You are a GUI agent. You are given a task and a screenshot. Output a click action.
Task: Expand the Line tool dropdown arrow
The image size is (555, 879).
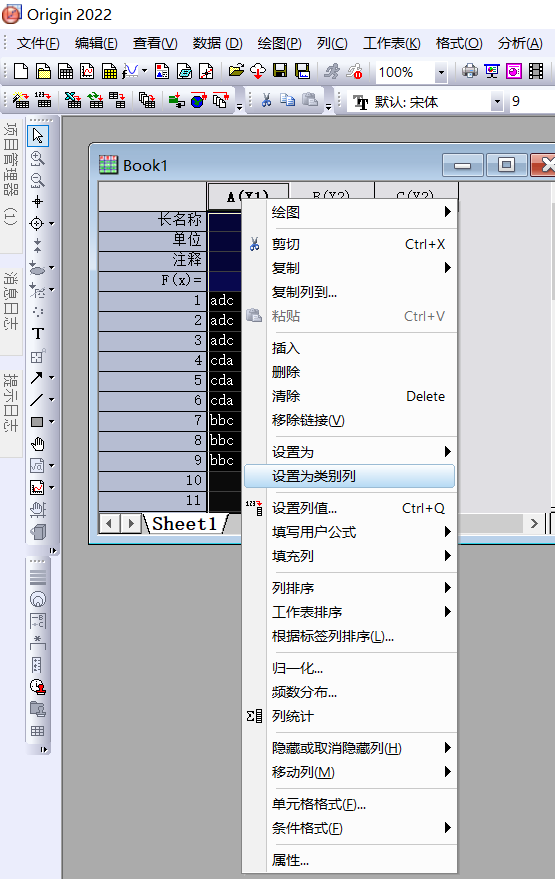click(52, 400)
